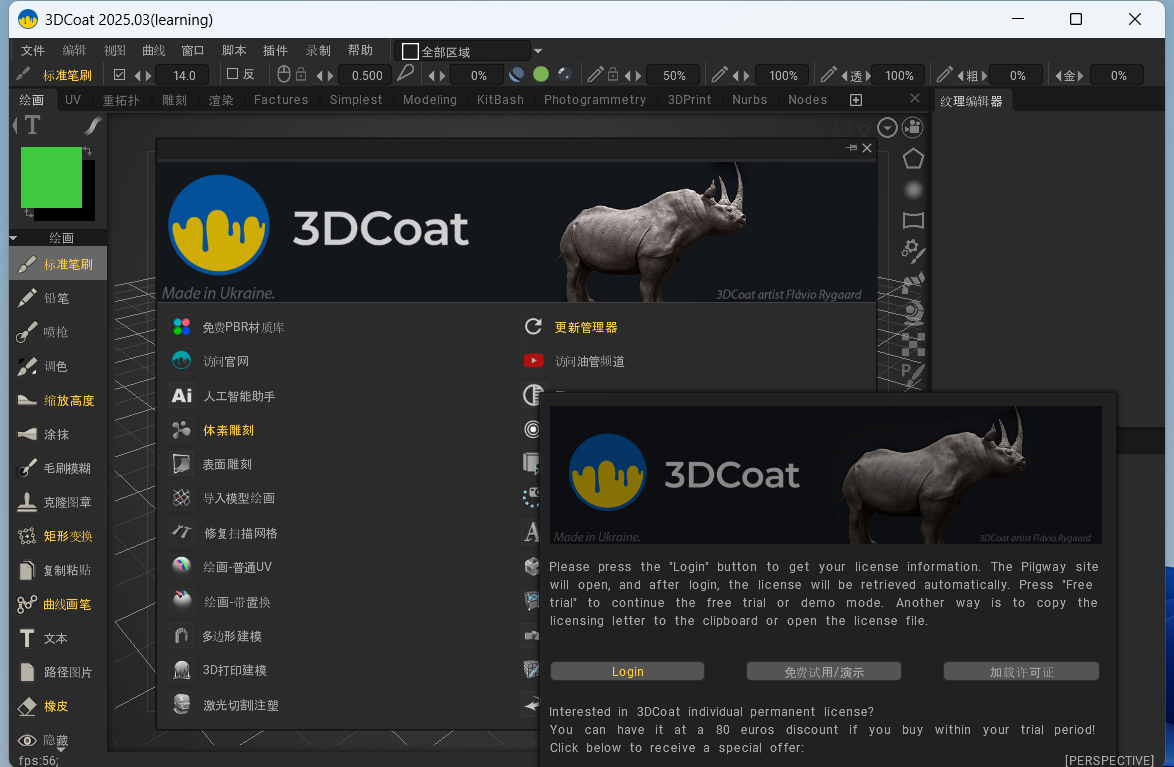The width and height of the screenshot is (1174, 767).
Task: Increase the 0.500 depth value with right arrow
Action: pyautogui.click(x=330, y=76)
